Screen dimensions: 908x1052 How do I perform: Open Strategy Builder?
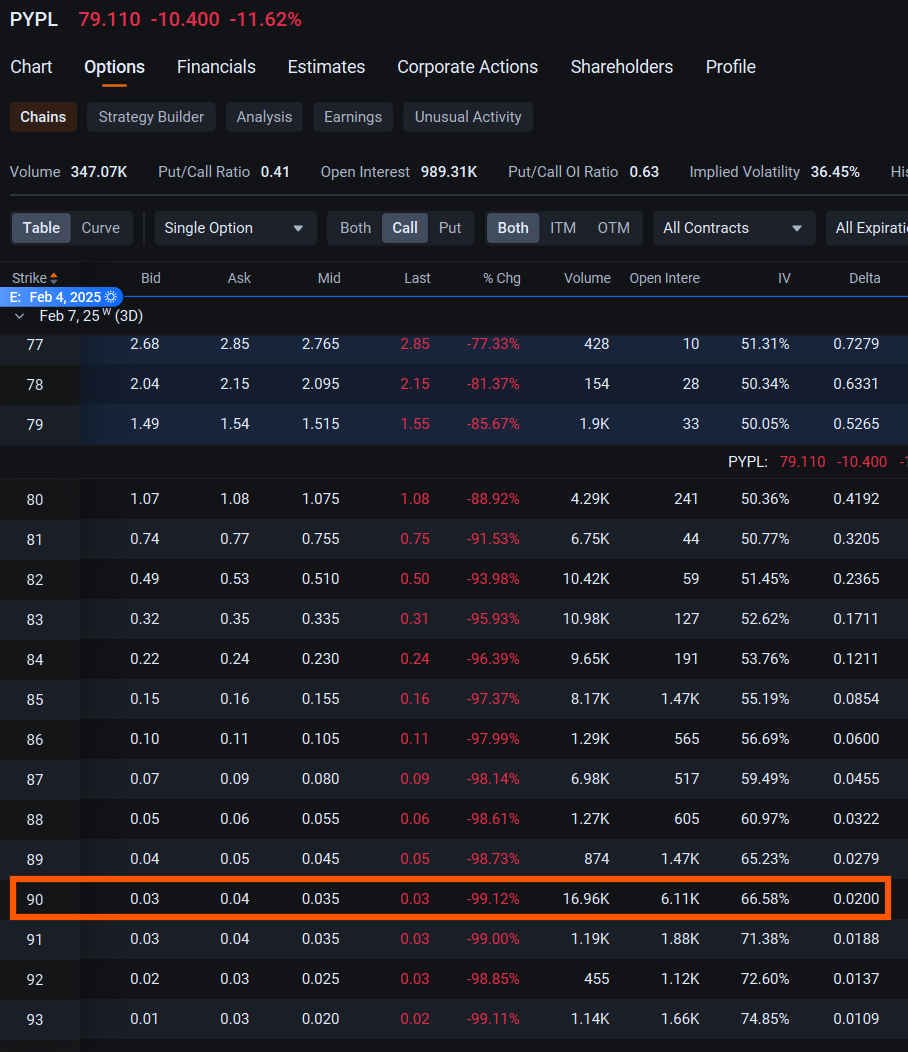click(x=151, y=117)
